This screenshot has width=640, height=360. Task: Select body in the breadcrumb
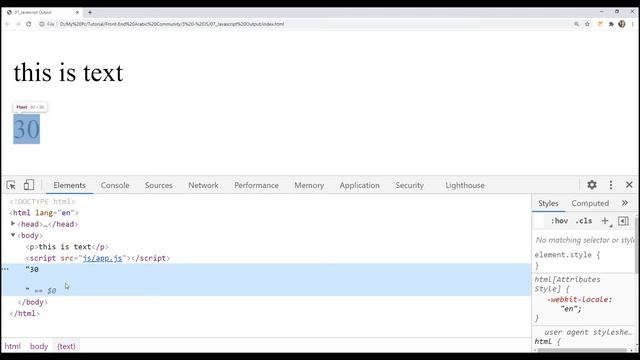click(x=39, y=346)
